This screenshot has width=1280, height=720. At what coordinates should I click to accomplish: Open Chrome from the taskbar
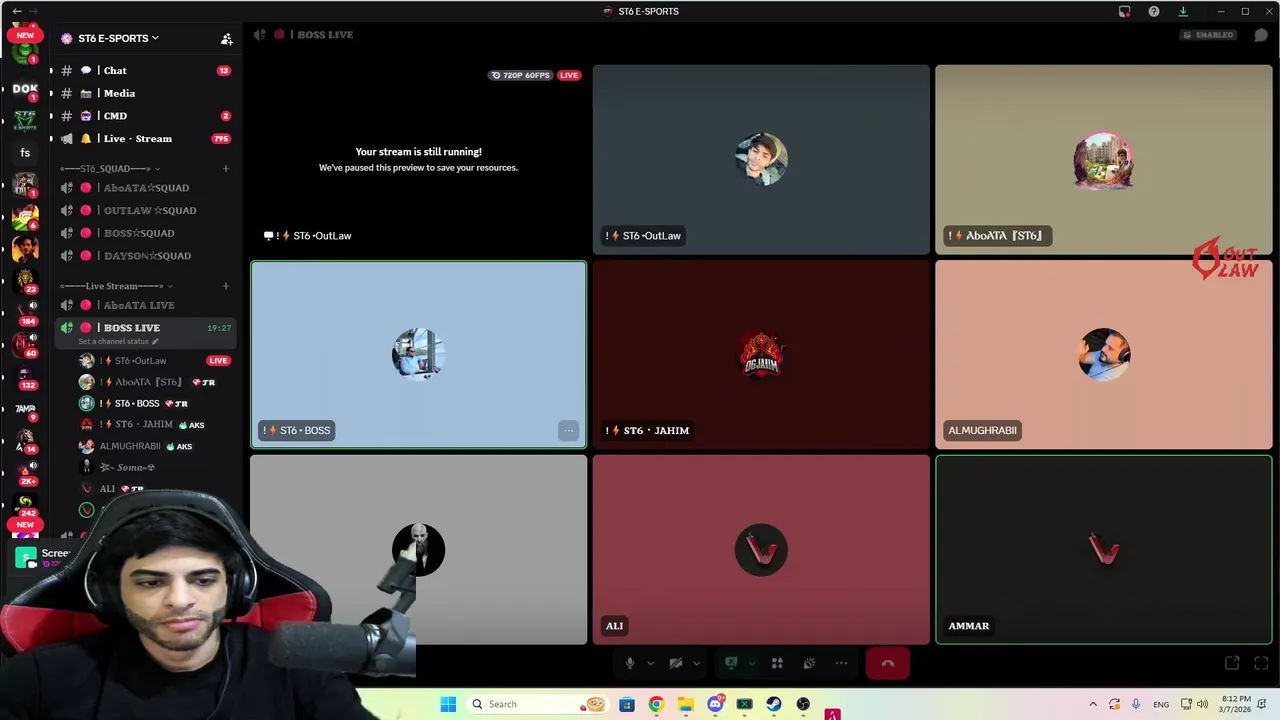click(x=656, y=704)
